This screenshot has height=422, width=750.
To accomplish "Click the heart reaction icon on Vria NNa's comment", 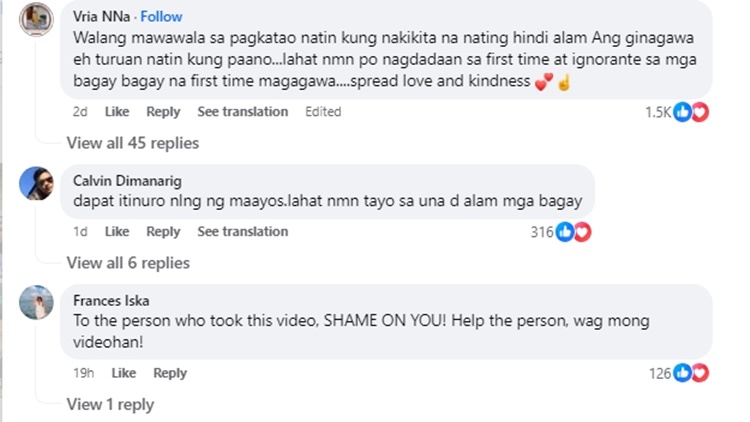I will click(700, 112).
